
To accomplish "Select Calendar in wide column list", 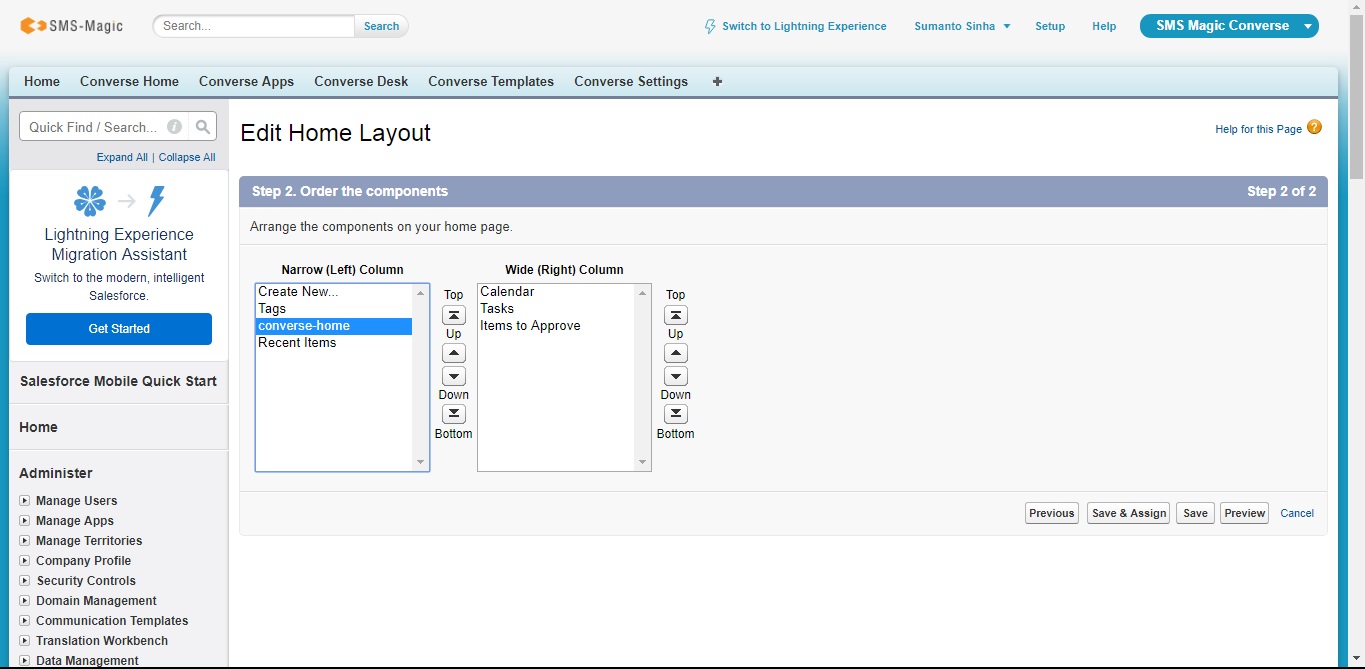I will click(x=556, y=292).
